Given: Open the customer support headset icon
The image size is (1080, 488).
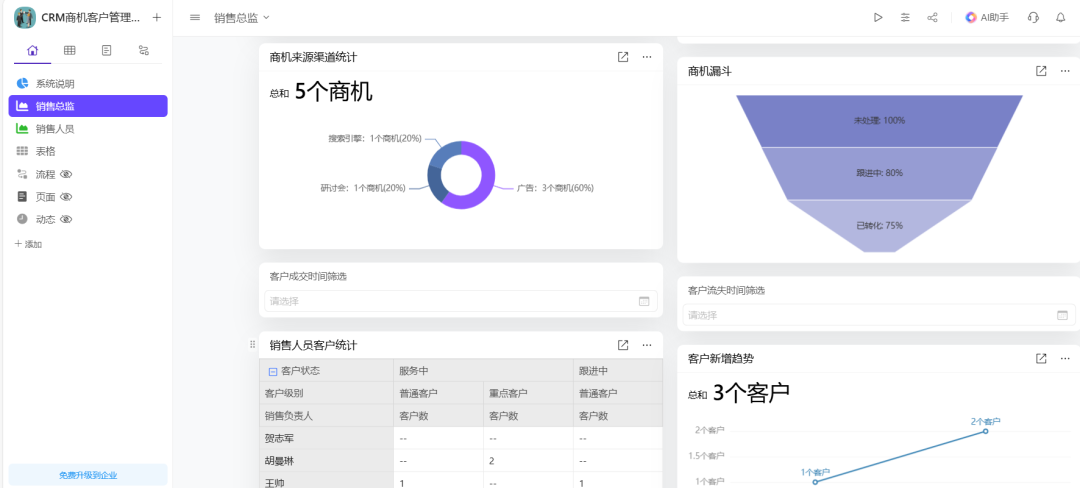Looking at the screenshot, I should point(1033,18).
